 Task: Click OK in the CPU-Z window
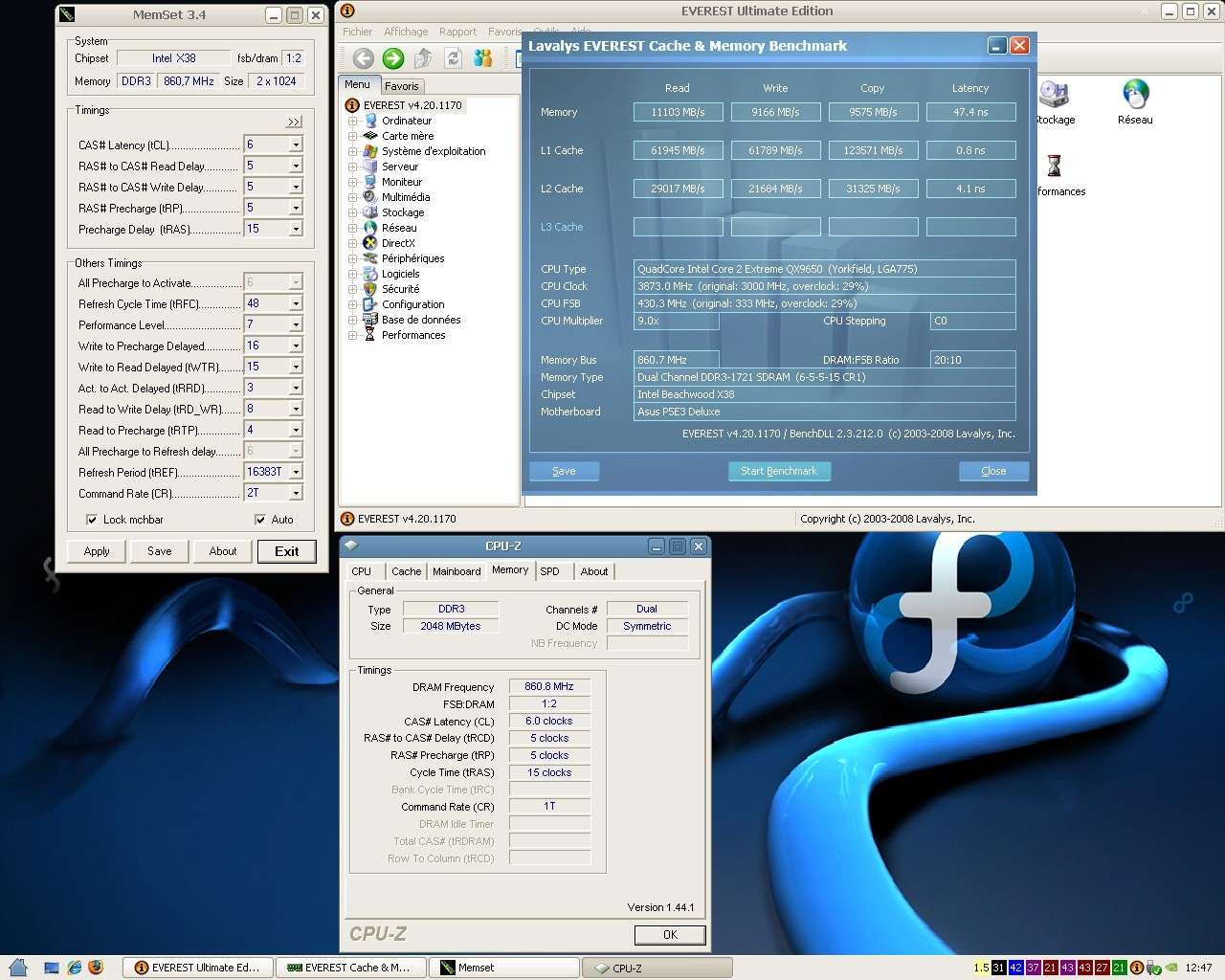coord(670,935)
